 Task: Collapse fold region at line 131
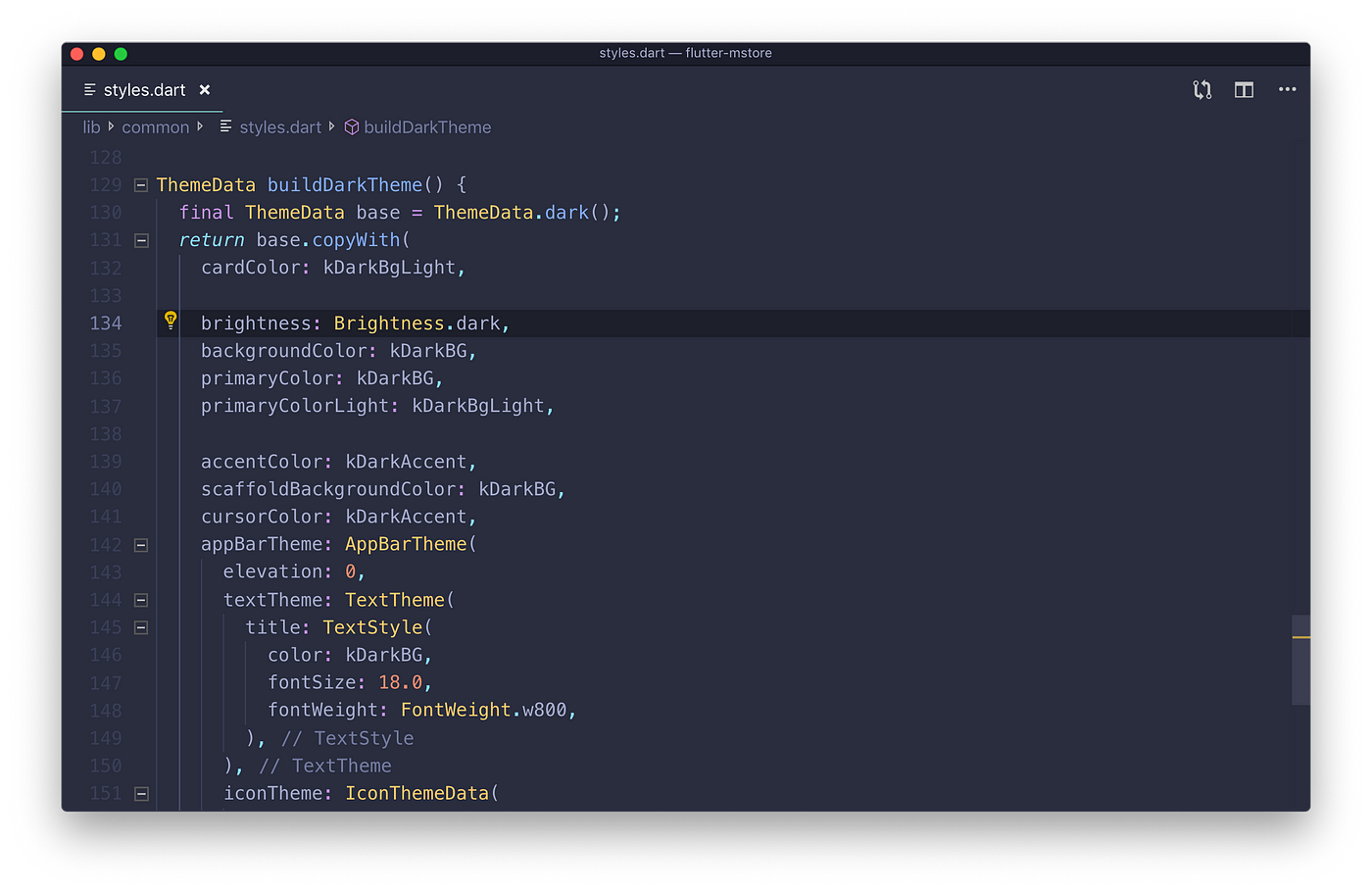(141, 240)
